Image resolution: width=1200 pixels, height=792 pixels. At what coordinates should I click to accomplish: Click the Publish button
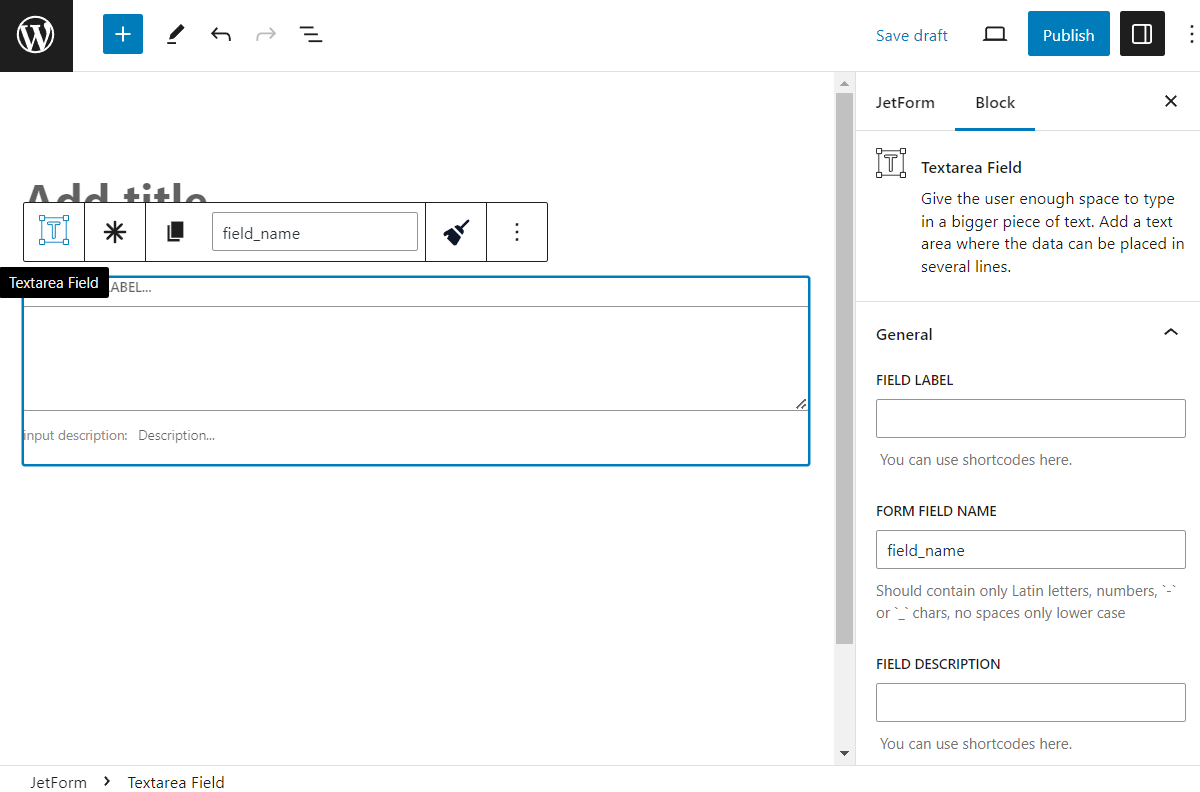(1068, 33)
